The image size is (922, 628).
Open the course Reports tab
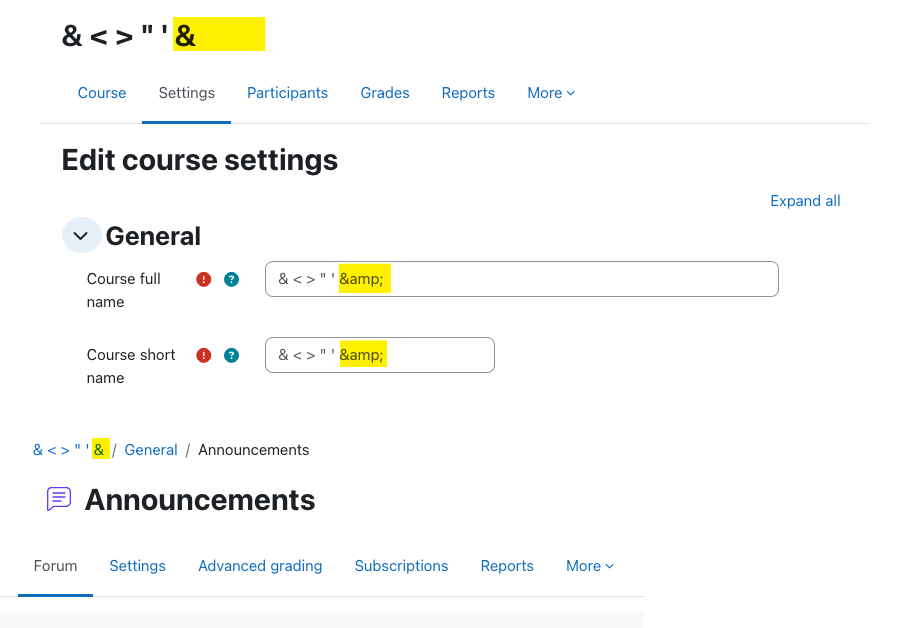pyautogui.click(x=468, y=93)
